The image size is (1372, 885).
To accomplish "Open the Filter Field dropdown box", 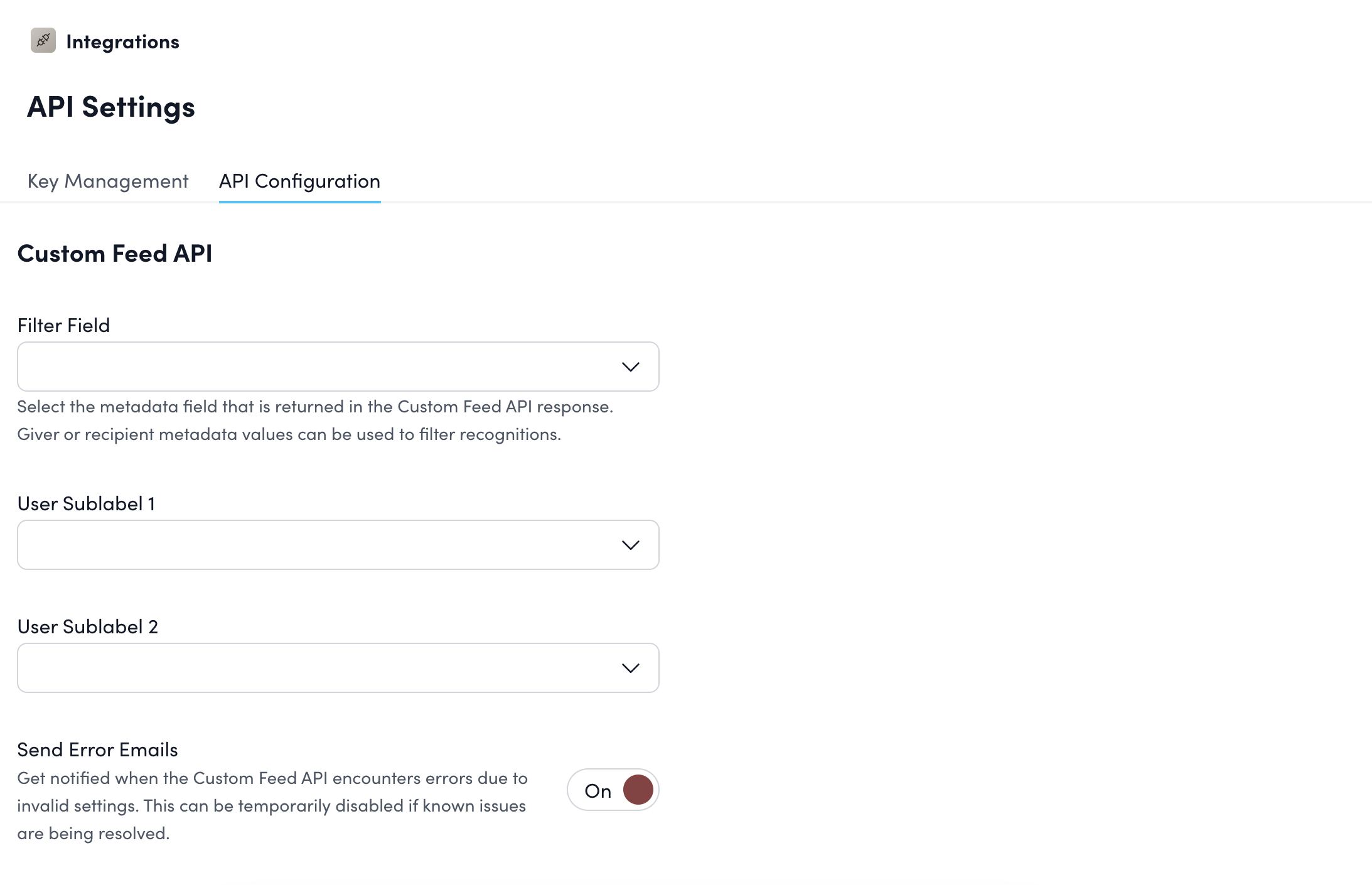I will (x=314, y=367).
